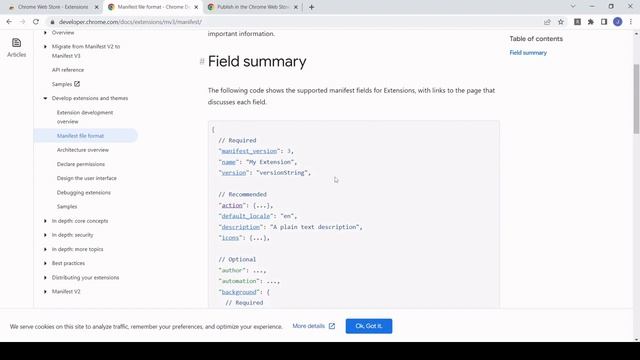640x360 pixels.
Task: Open the manifest_version field link
Action: click(x=249, y=151)
